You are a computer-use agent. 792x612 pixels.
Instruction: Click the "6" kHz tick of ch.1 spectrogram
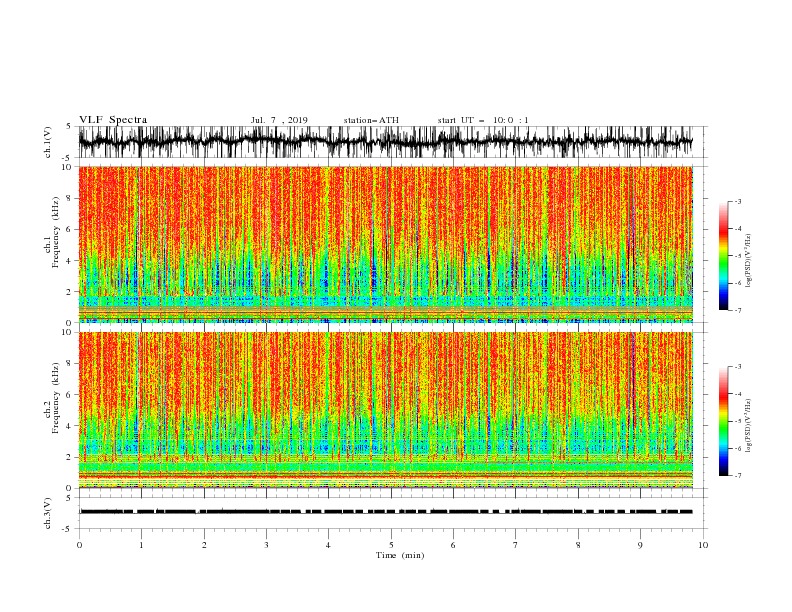click(71, 229)
